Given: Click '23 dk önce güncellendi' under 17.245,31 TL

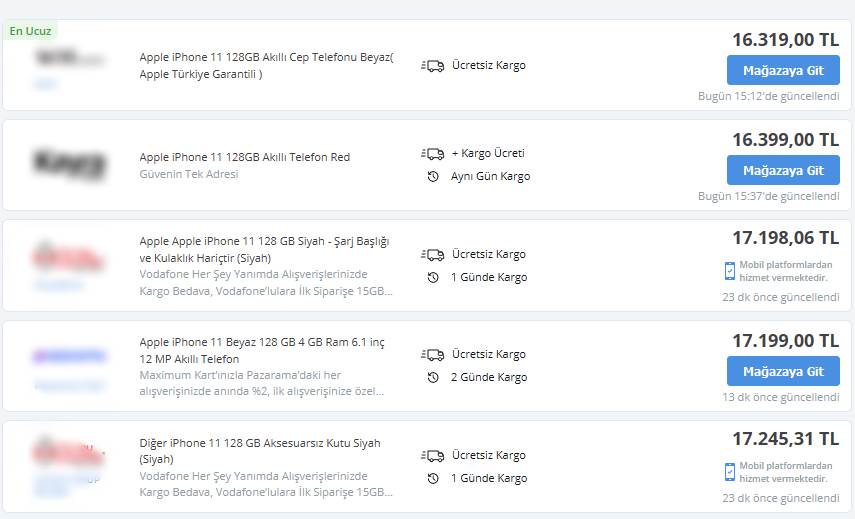Looking at the screenshot, I should pos(781,498).
